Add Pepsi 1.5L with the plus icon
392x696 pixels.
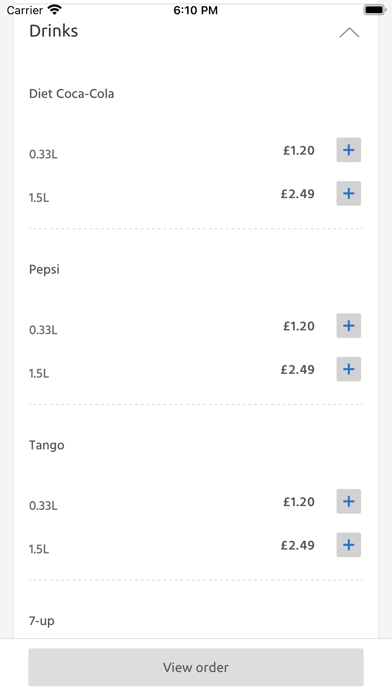point(348,369)
